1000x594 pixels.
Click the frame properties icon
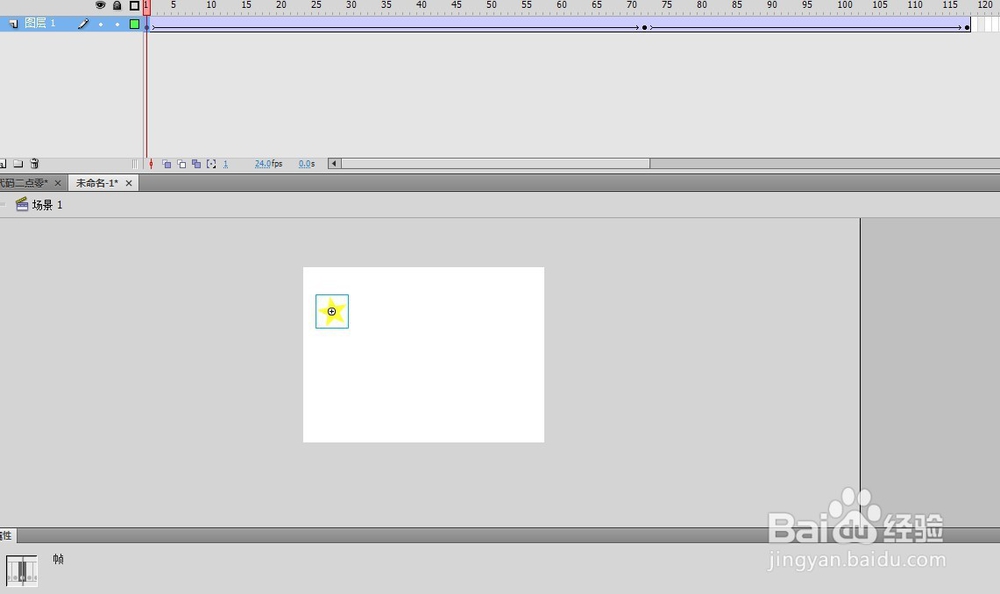tap(22, 570)
